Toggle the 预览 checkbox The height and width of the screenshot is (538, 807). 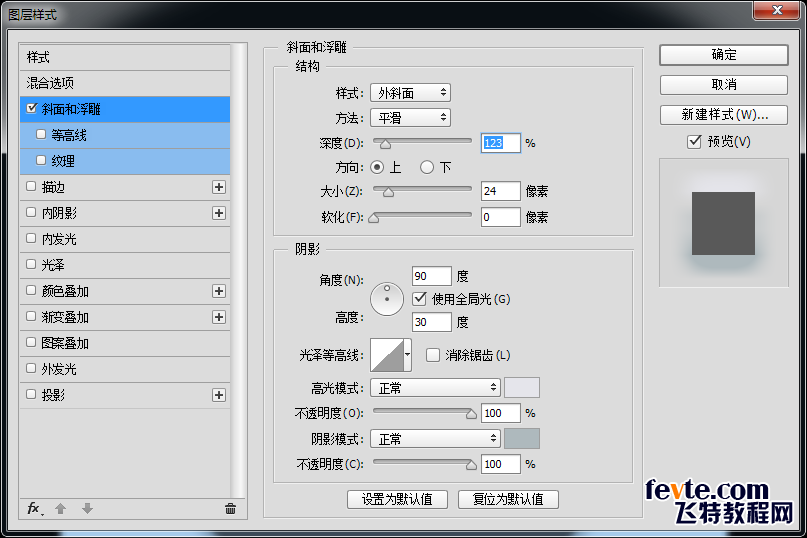[x=694, y=142]
